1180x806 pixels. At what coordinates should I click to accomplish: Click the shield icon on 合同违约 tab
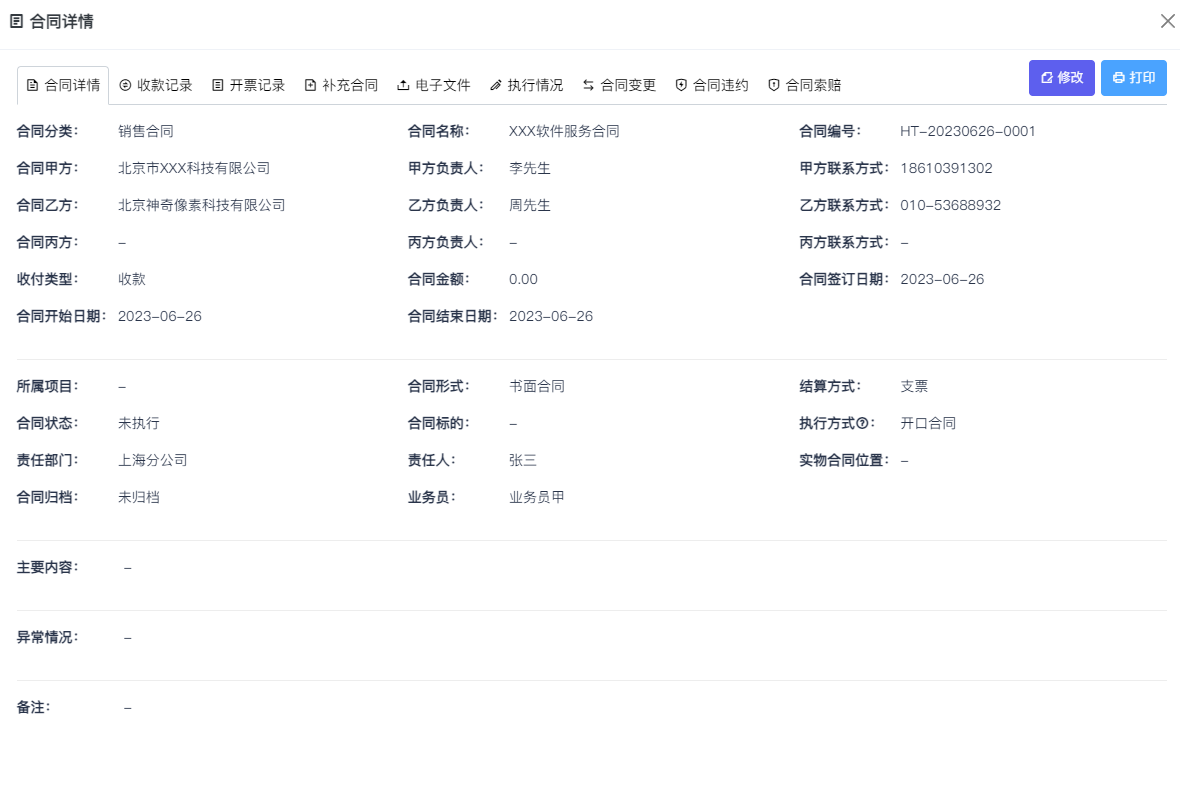point(682,85)
